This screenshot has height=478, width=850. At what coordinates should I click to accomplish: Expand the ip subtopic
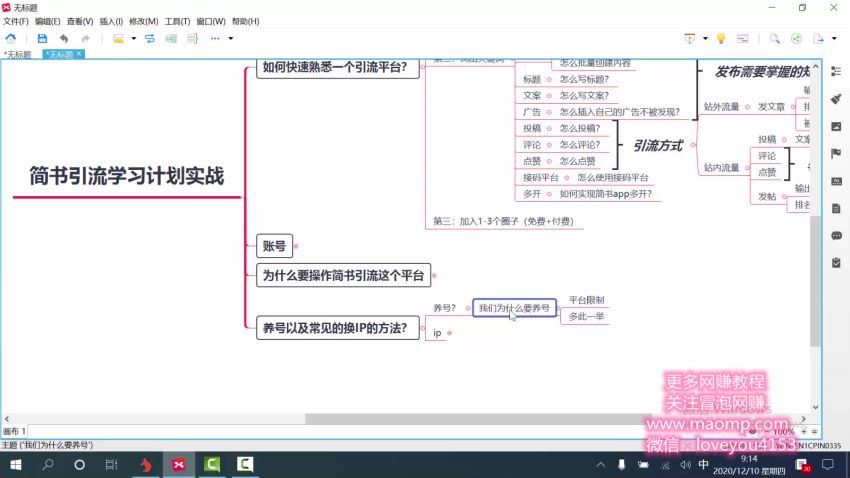click(449, 333)
